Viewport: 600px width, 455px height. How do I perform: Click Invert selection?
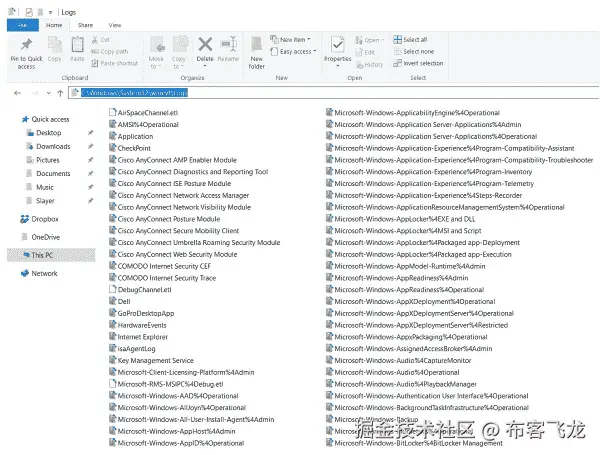tap(418, 63)
